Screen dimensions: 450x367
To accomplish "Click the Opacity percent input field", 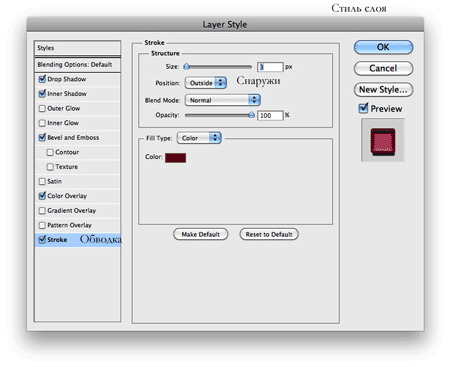I will point(270,116).
